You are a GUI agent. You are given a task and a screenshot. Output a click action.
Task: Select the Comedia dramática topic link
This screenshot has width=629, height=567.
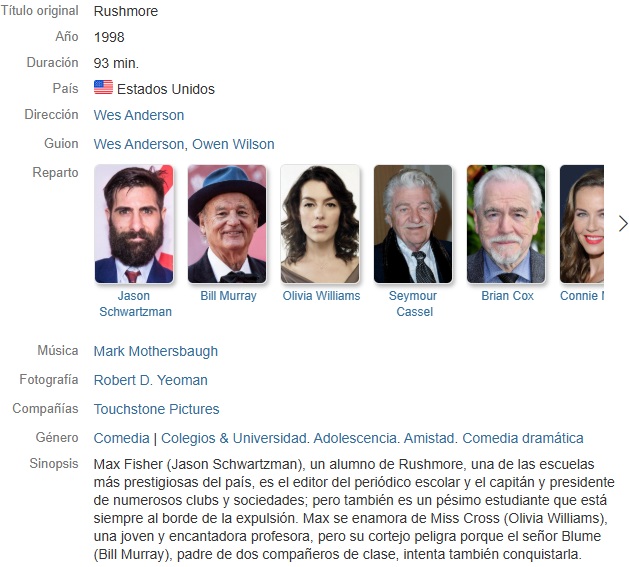(x=523, y=438)
